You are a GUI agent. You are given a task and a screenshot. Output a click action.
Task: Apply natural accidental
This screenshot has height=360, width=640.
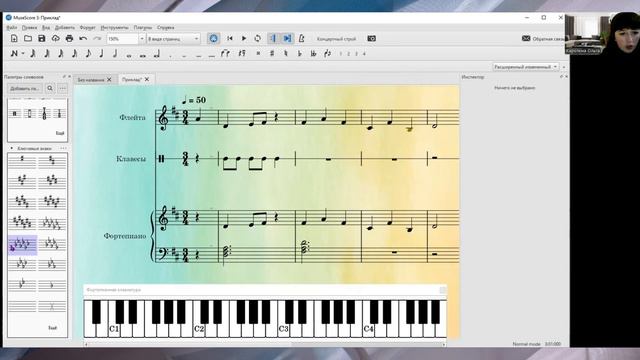(x=286, y=53)
